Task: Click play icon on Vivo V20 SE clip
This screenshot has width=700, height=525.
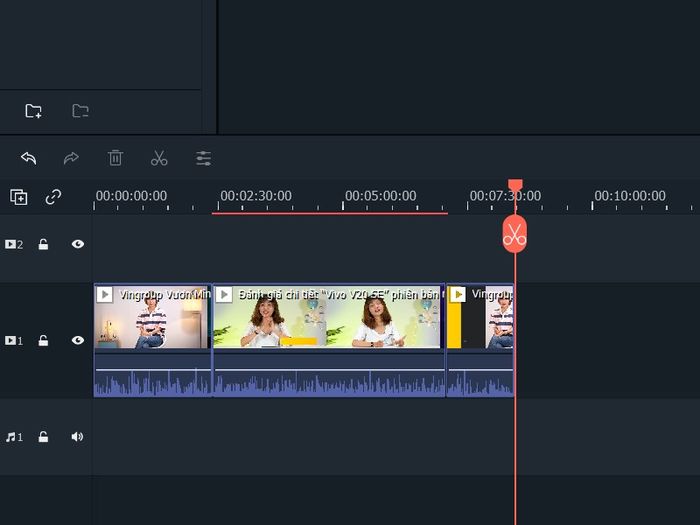Action: 224,295
